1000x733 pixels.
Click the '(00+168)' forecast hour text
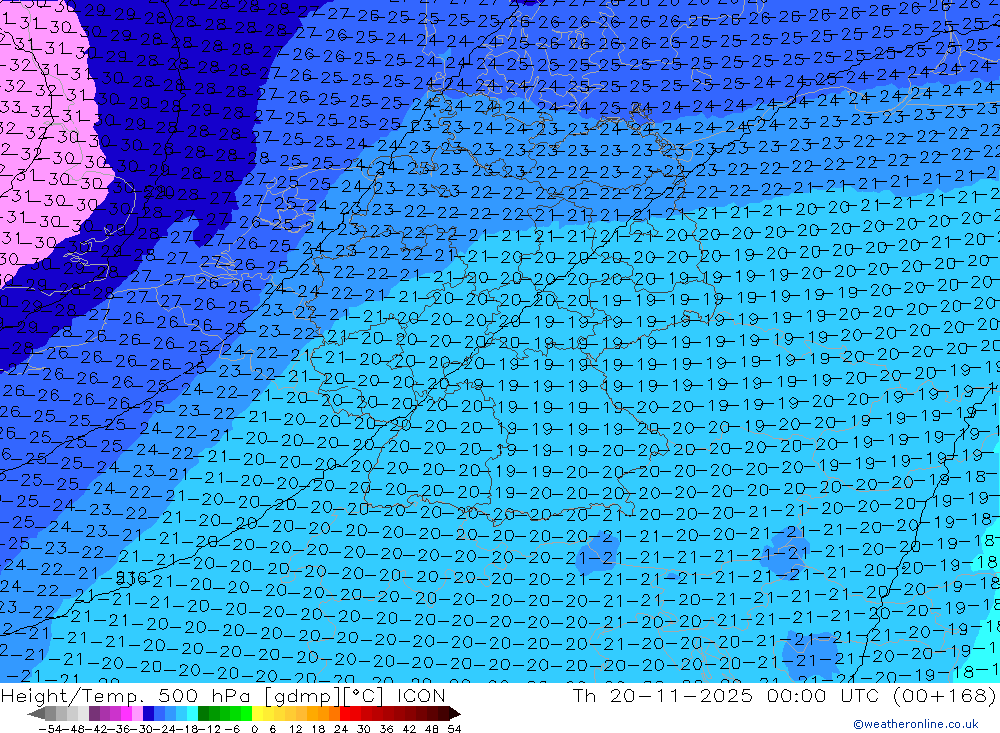click(x=945, y=695)
